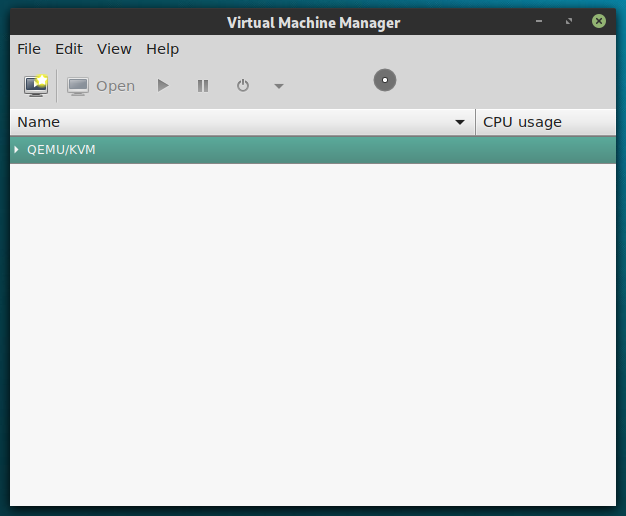
Task: Open the File menu
Action: [x=29, y=49]
